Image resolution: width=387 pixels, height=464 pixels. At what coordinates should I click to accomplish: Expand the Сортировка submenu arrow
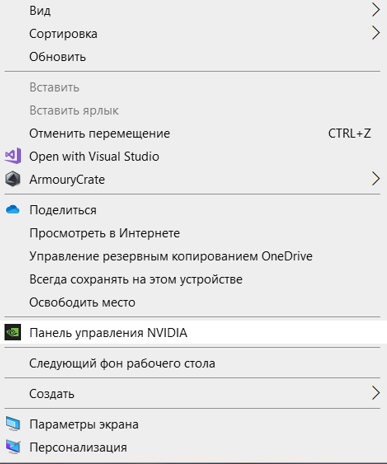(376, 33)
